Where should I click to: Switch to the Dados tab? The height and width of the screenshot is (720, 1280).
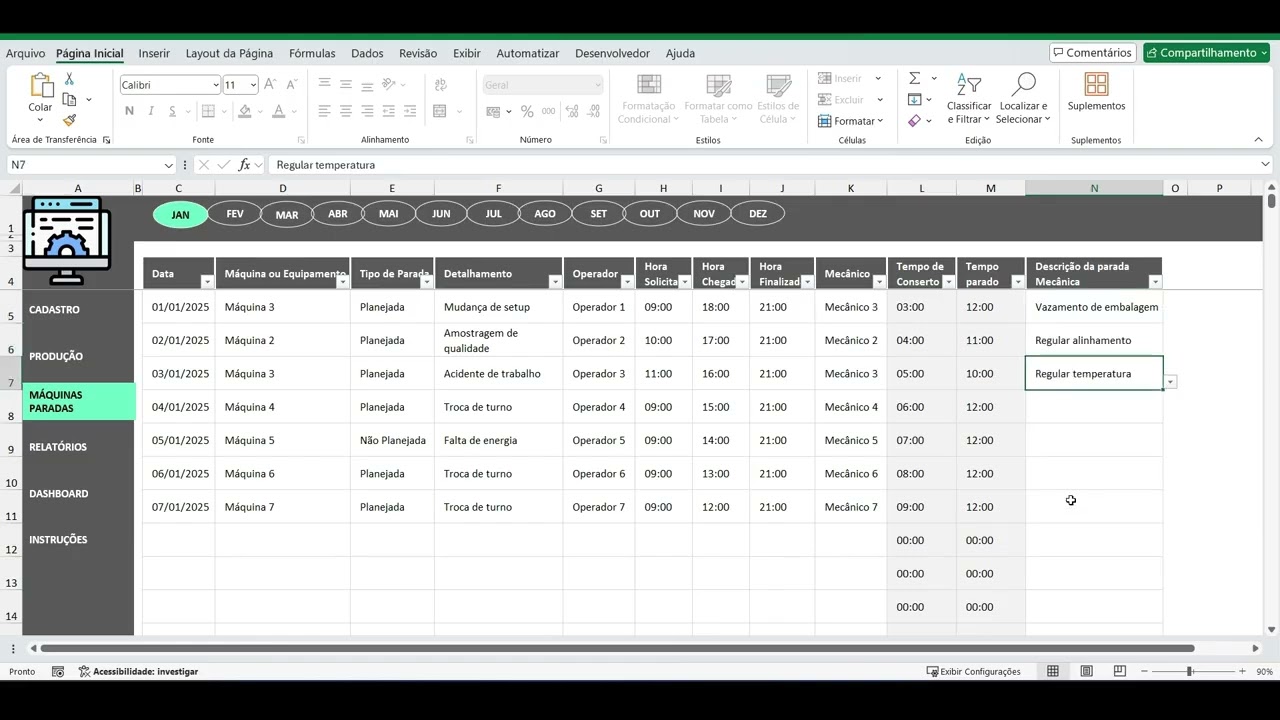coord(367,53)
